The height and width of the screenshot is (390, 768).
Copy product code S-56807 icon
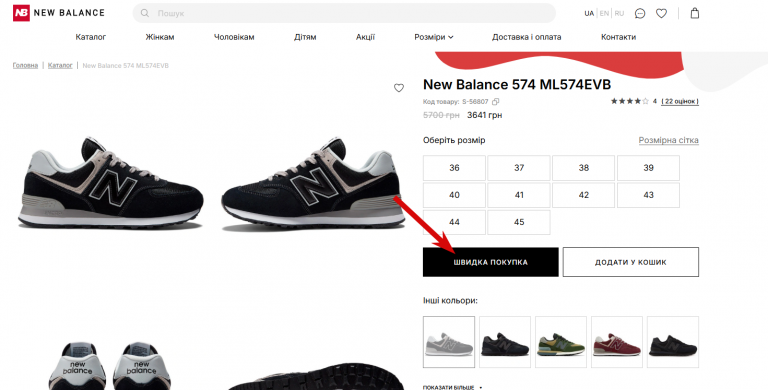click(x=496, y=101)
